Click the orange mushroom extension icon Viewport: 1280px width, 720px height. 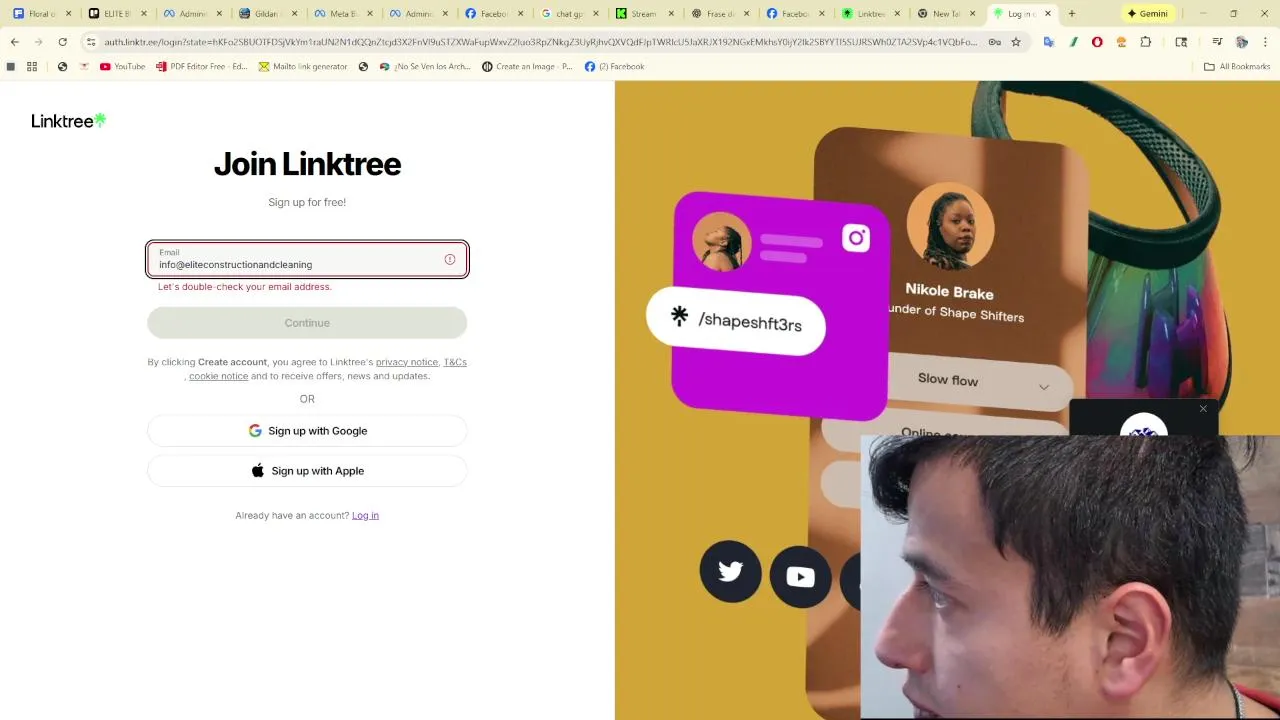point(1121,42)
